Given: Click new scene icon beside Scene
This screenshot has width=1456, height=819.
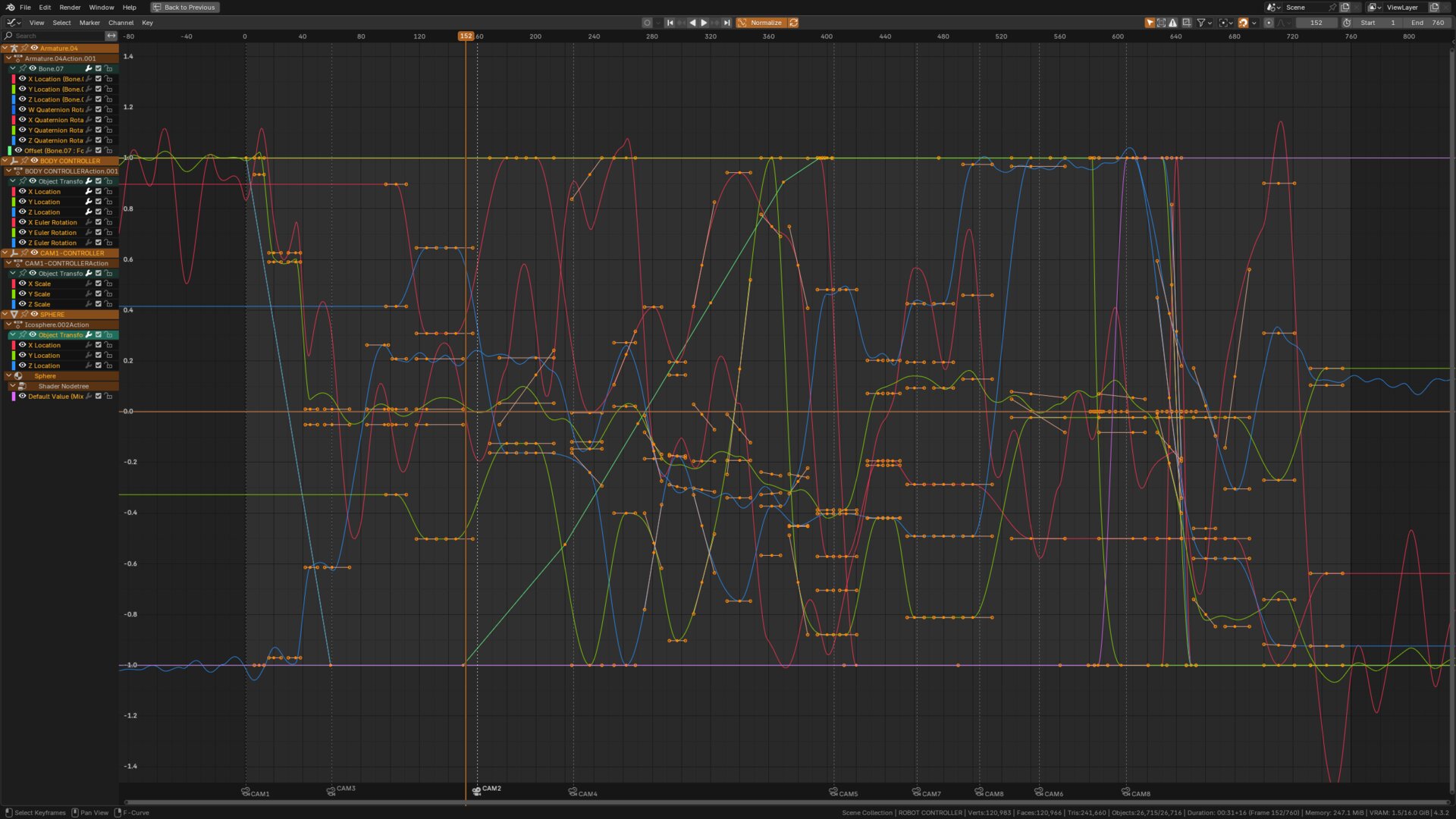Looking at the screenshot, I should 1345,7.
